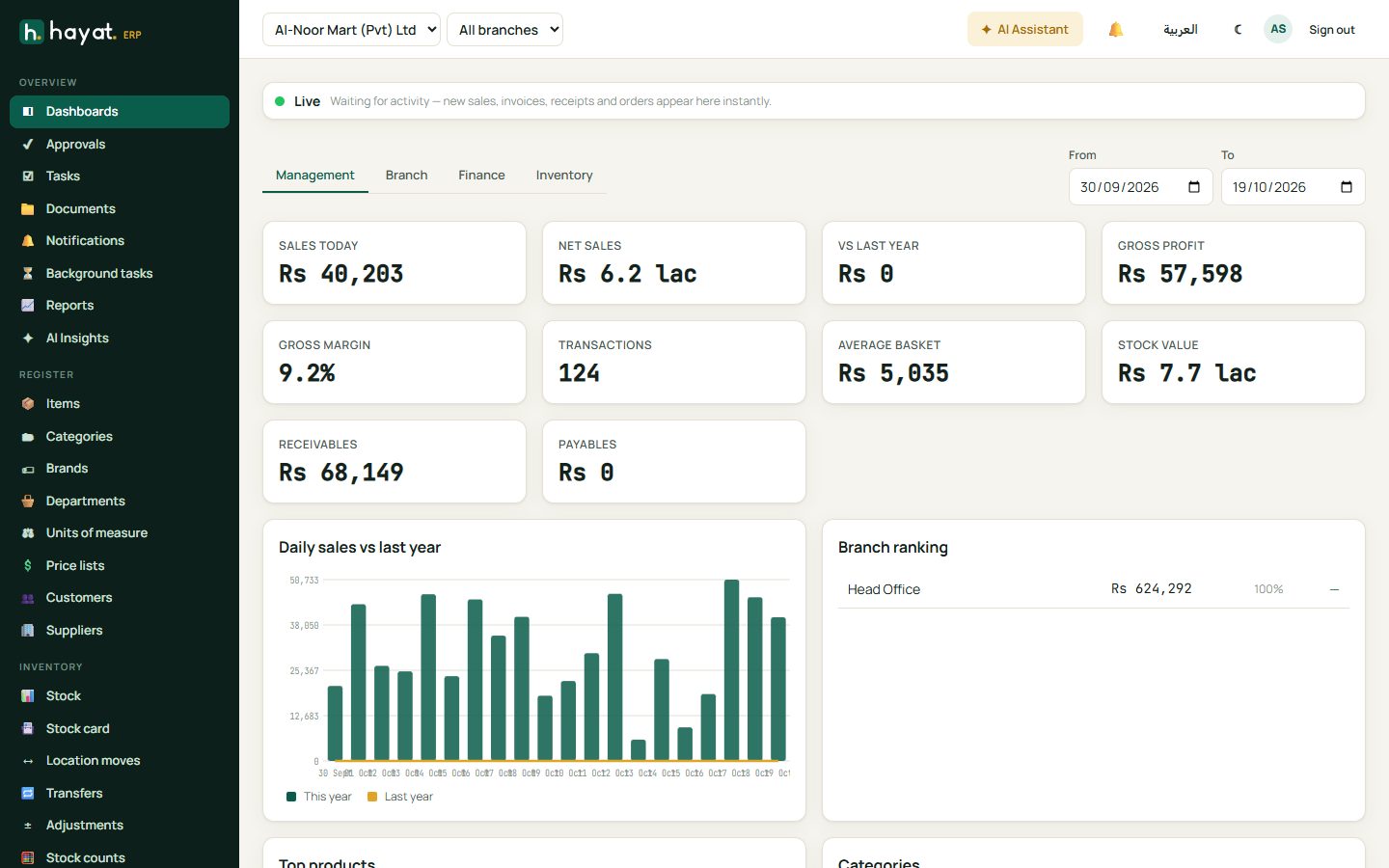Click Rs 624,292 in Branch ranking

(1152, 589)
